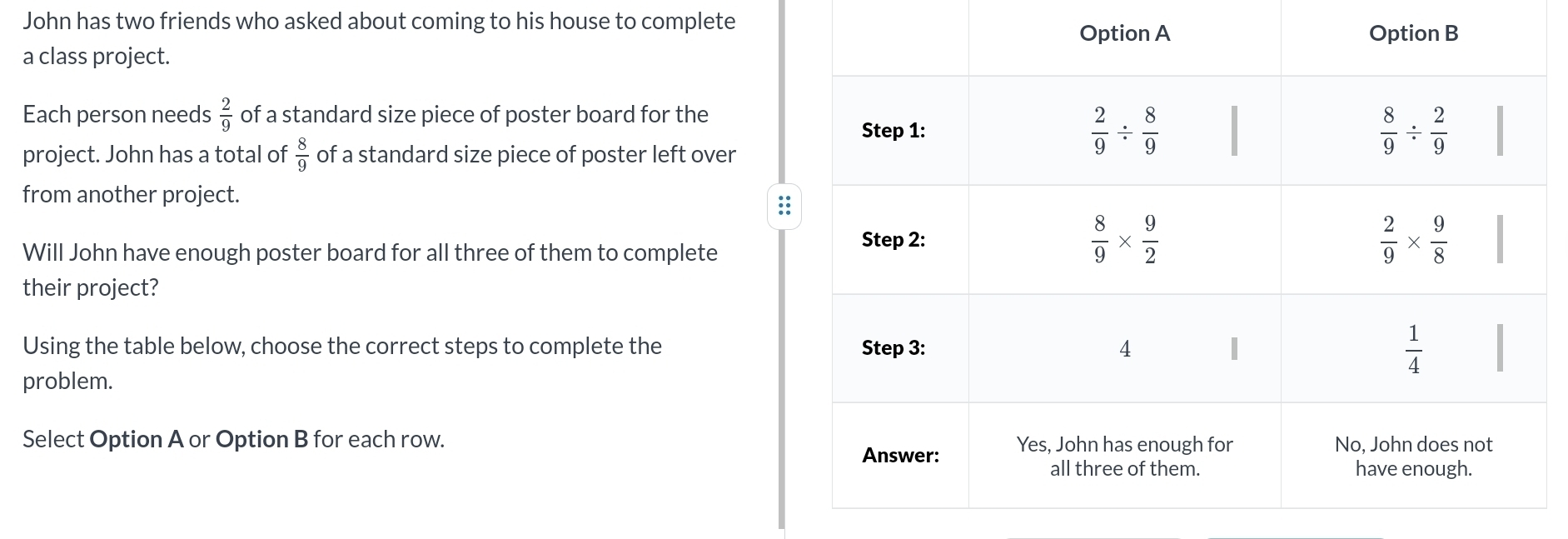Image resolution: width=1568 pixels, height=539 pixels.
Task: Click the Option B column header
Action: pos(1413,33)
